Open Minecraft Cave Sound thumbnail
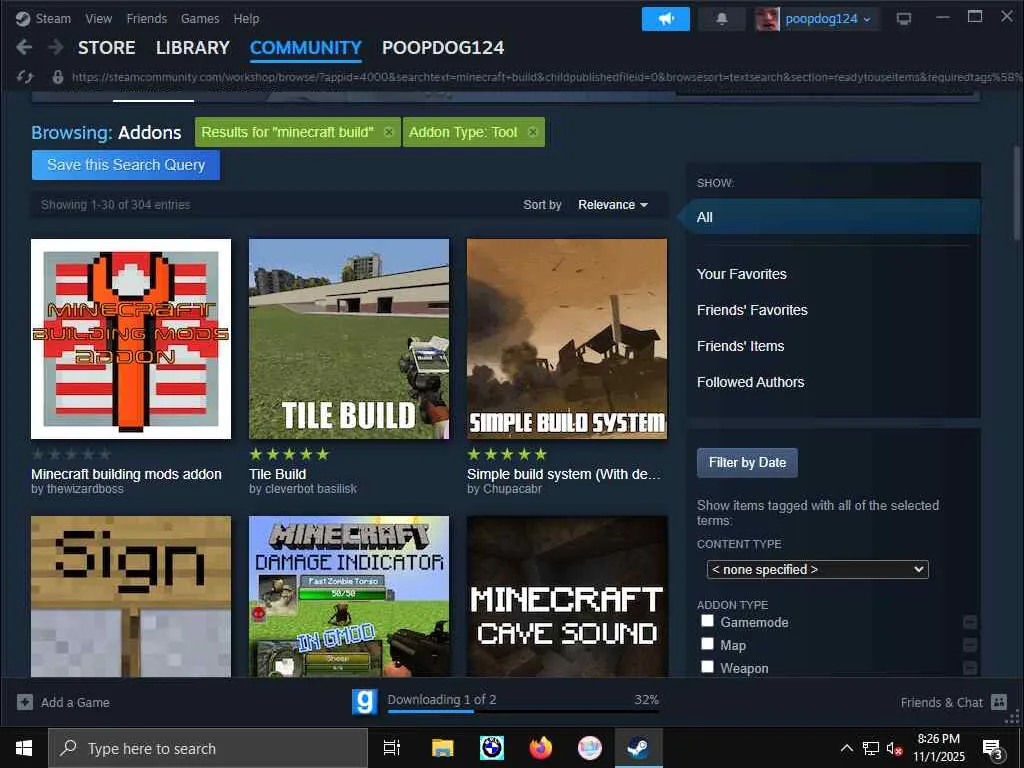The width and height of the screenshot is (1024, 768). (x=567, y=596)
